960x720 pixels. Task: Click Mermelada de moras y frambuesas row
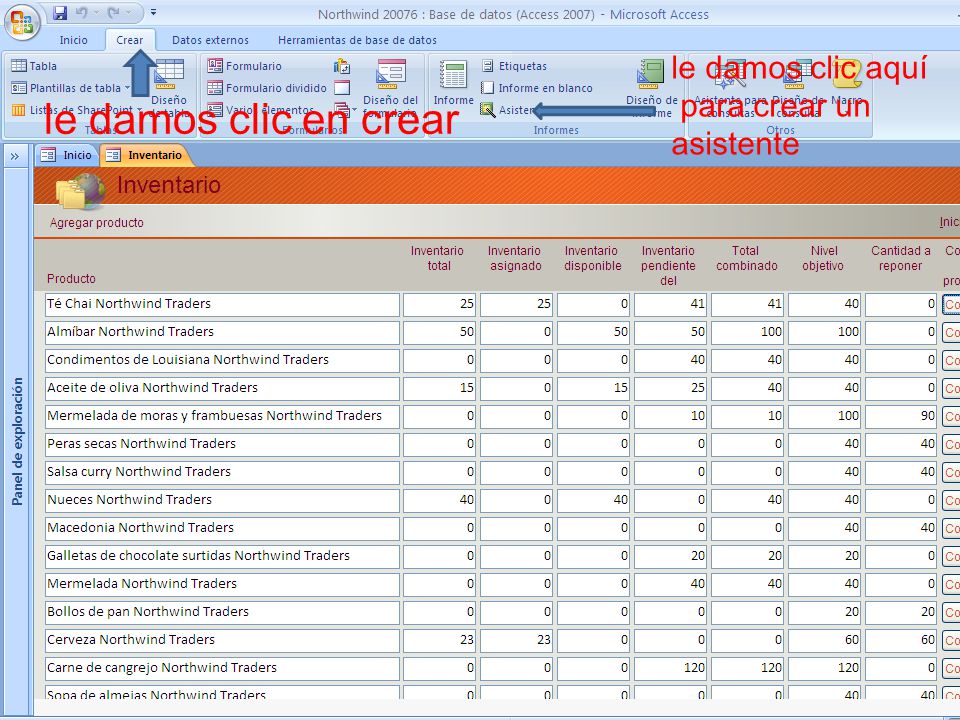tap(222, 416)
